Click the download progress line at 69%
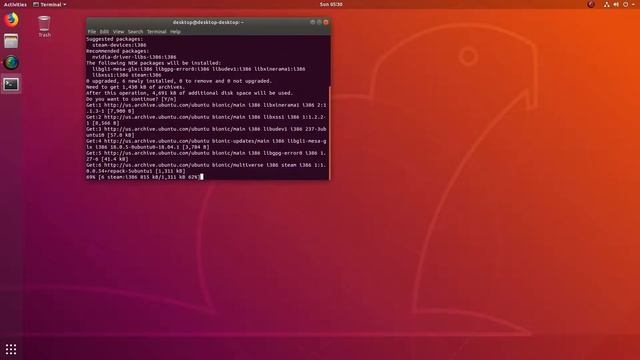640x360 pixels. (143, 177)
